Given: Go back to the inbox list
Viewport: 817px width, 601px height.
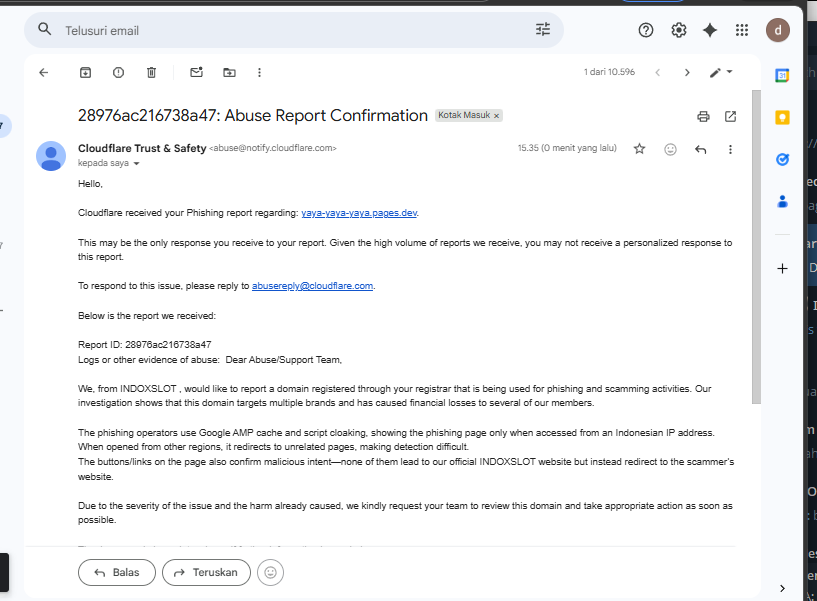Looking at the screenshot, I should 44,72.
